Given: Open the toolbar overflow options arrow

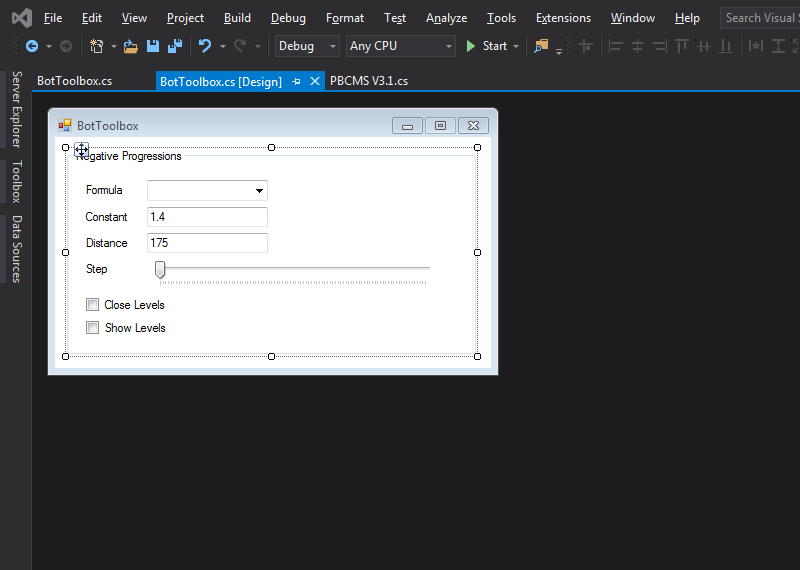Looking at the screenshot, I should 559,51.
